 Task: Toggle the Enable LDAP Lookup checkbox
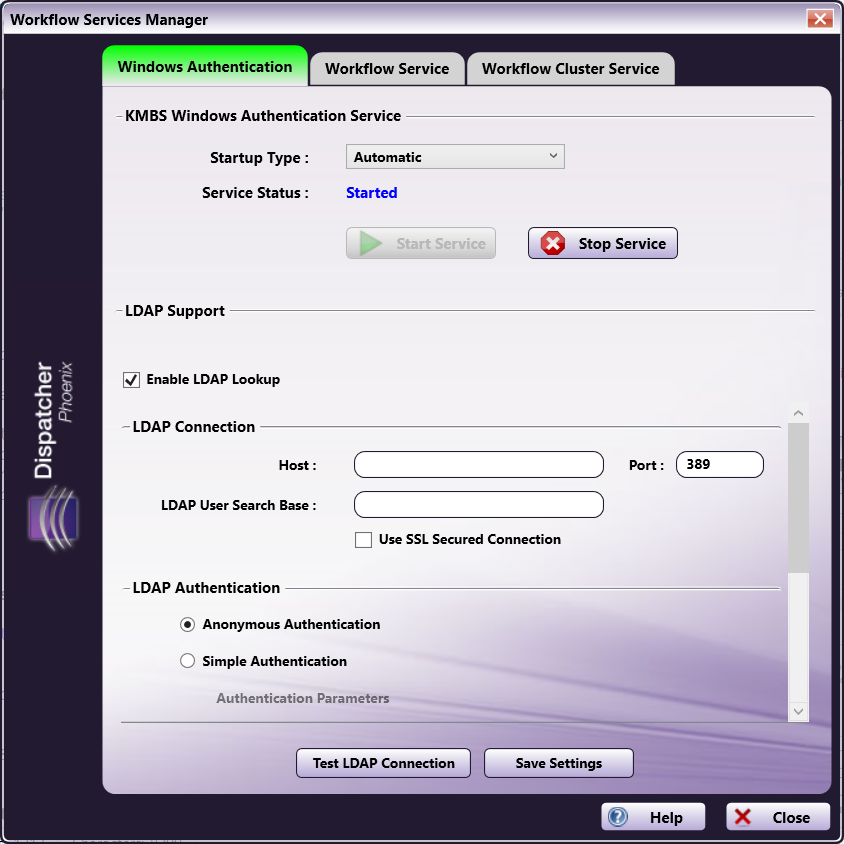131,380
